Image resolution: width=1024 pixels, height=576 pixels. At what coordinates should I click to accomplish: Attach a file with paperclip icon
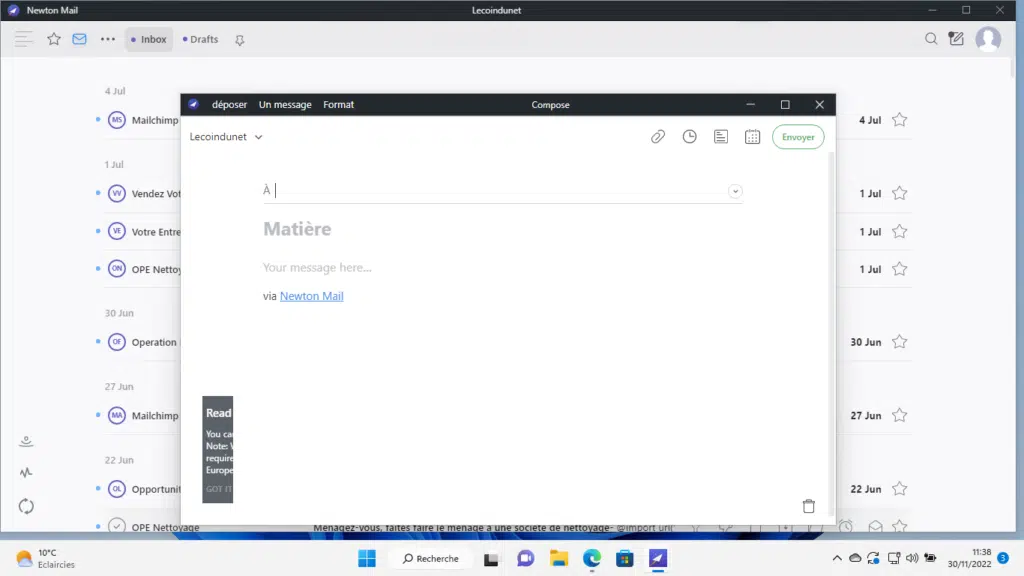(x=658, y=136)
